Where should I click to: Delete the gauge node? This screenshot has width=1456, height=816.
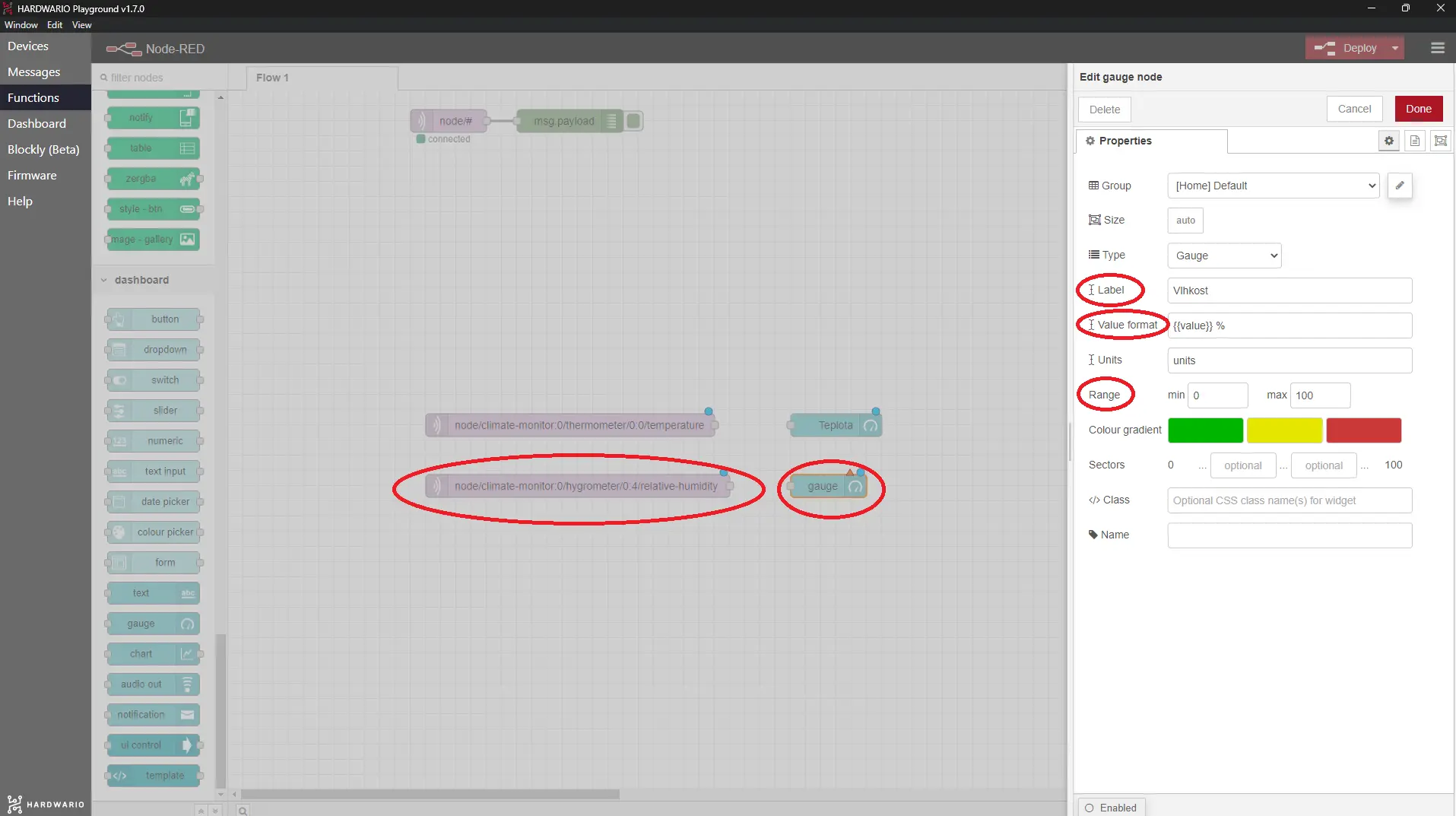[x=1104, y=110]
